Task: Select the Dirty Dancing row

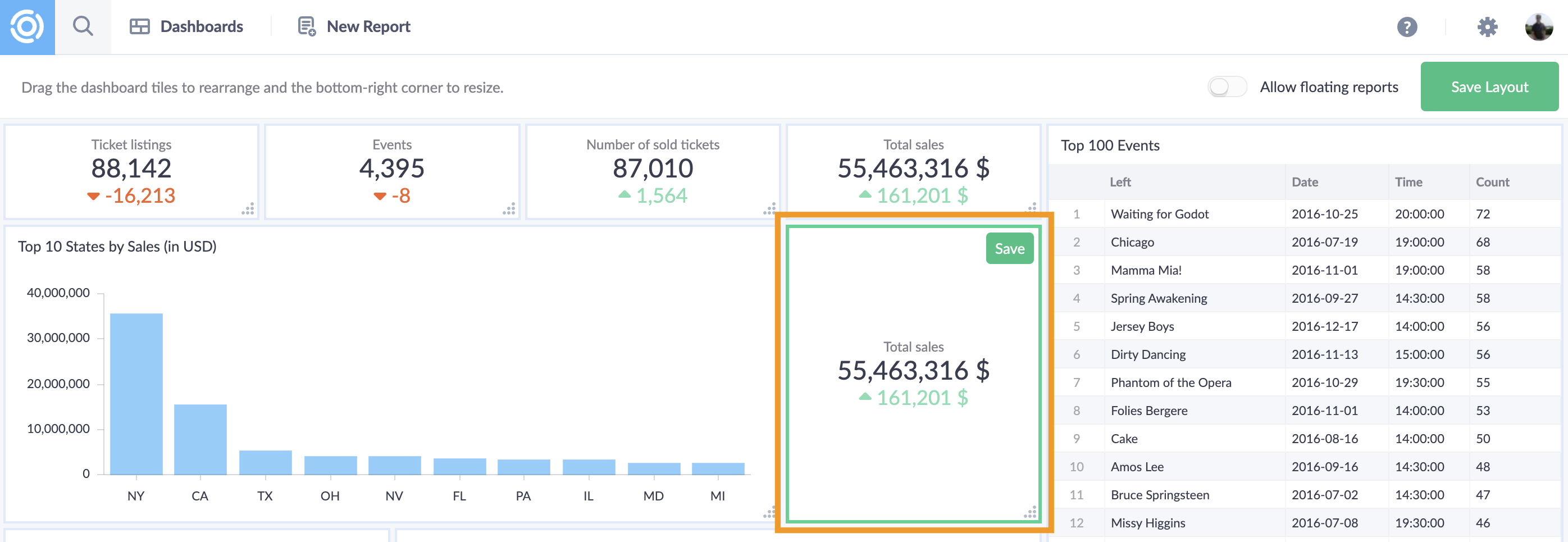Action: [1305, 354]
